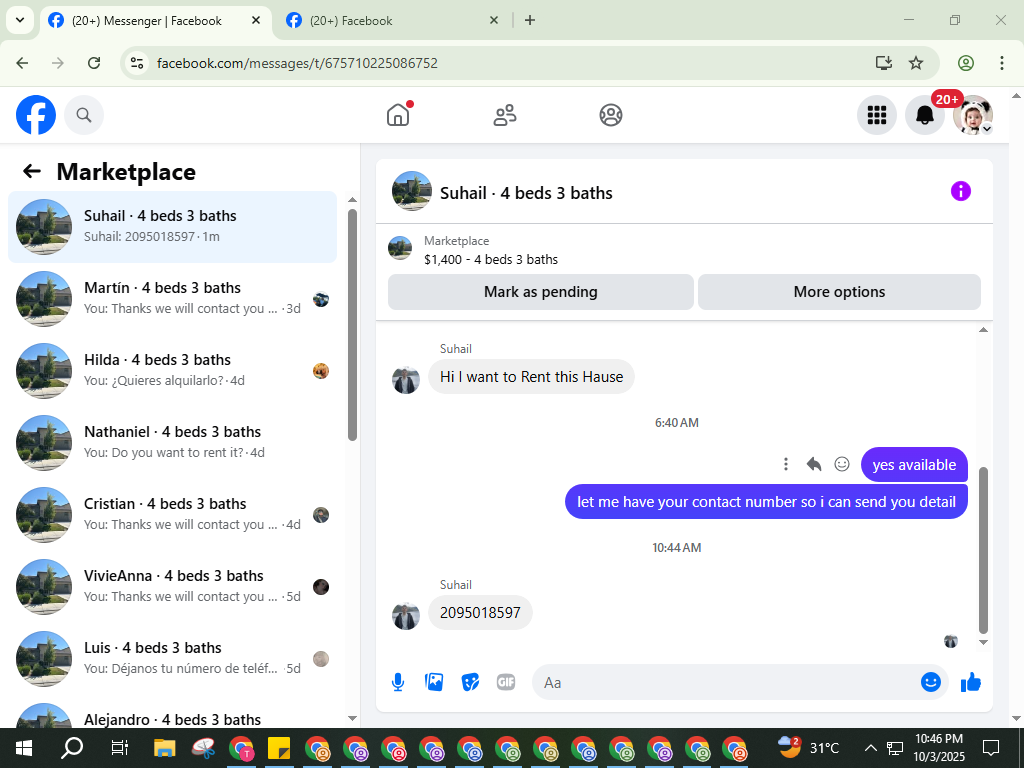Open the account profile picture menu

tap(973, 115)
